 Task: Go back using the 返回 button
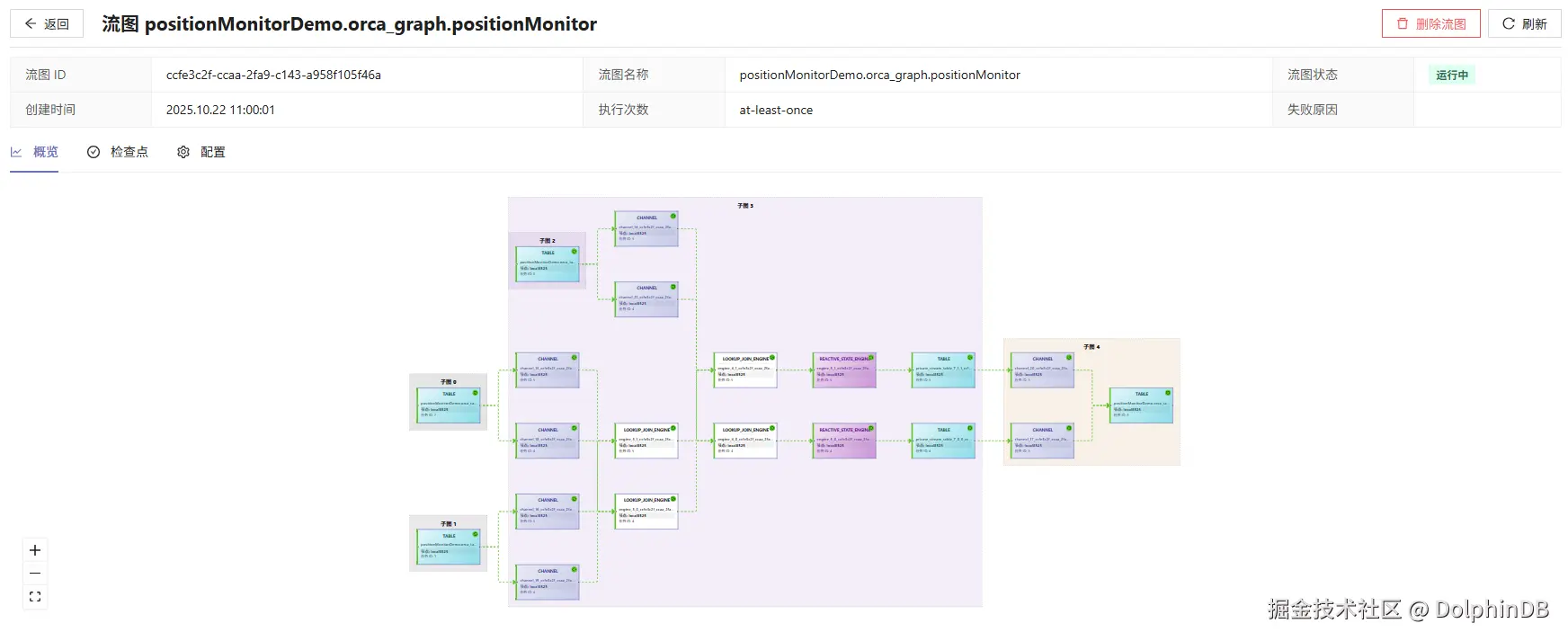click(x=47, y=24)
